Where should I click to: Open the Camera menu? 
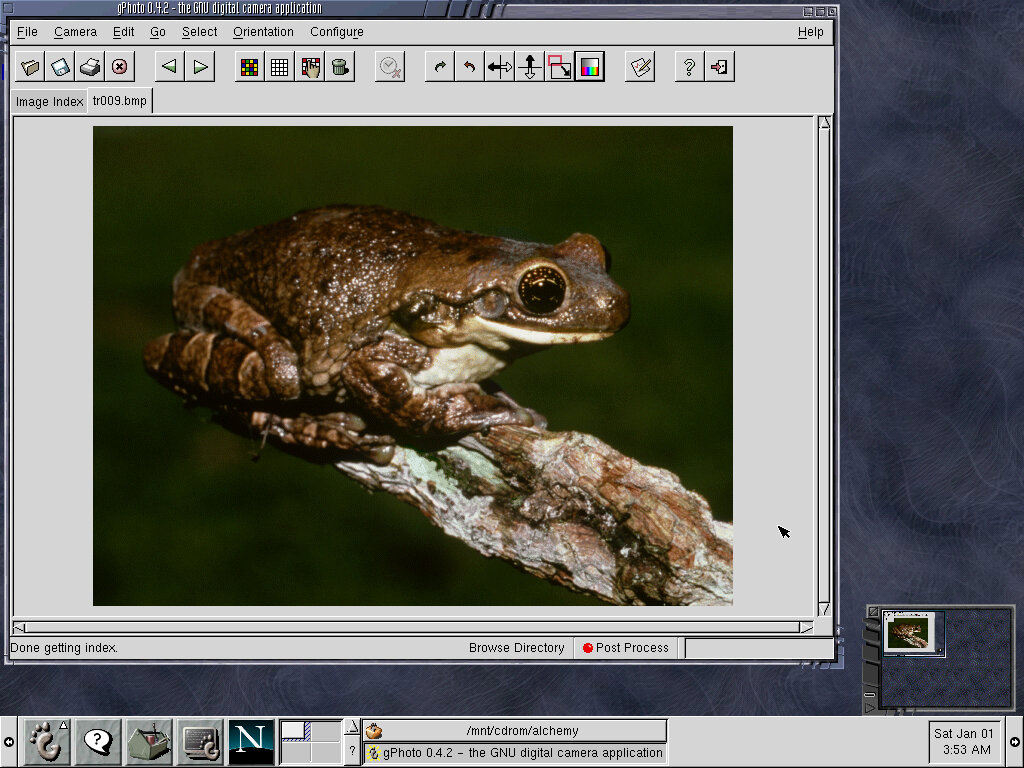(75, 32)
